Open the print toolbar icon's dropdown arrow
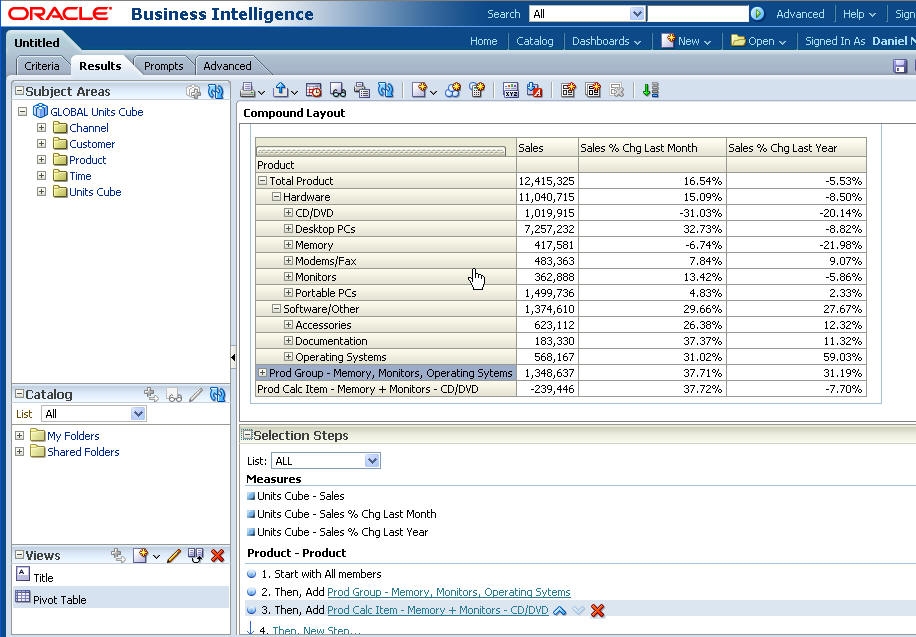The height and width of the screenshot is (637, 916). (x=261, y=92)
